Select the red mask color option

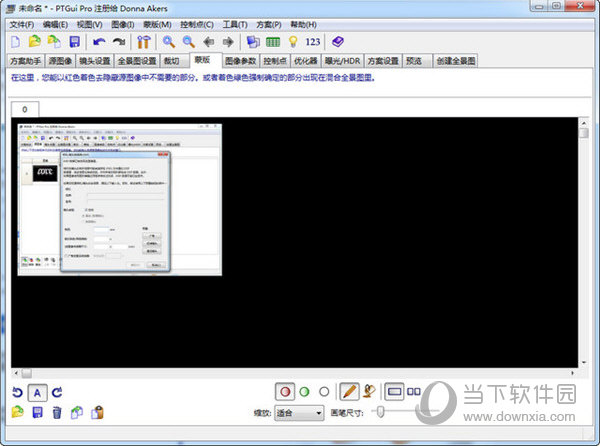click(x=285, y=392)
